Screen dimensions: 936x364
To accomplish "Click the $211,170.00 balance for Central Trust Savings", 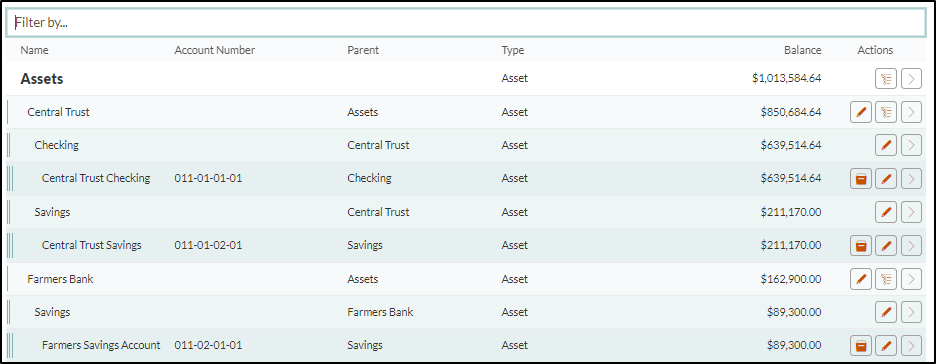I will click(791, 245).
